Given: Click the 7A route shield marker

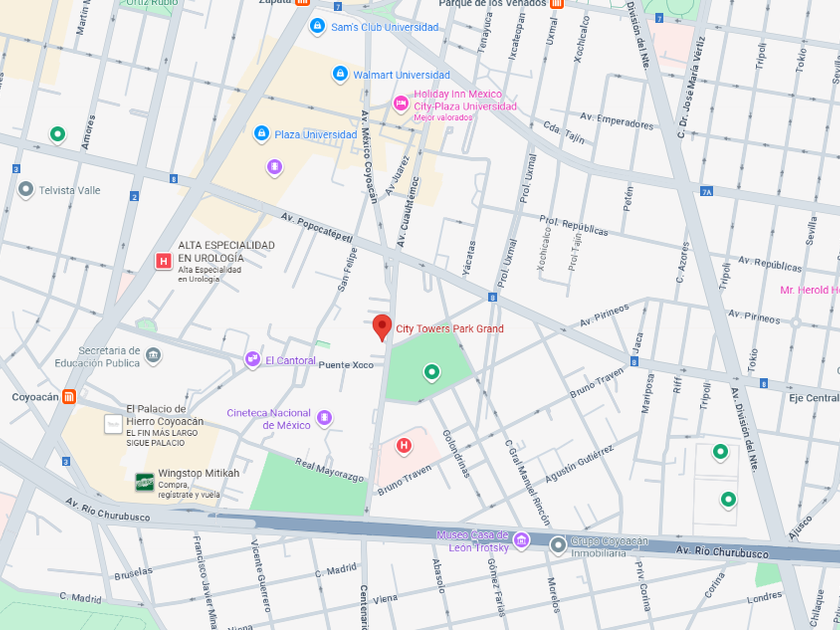Looking at the screenshot, I should (707, 191).
